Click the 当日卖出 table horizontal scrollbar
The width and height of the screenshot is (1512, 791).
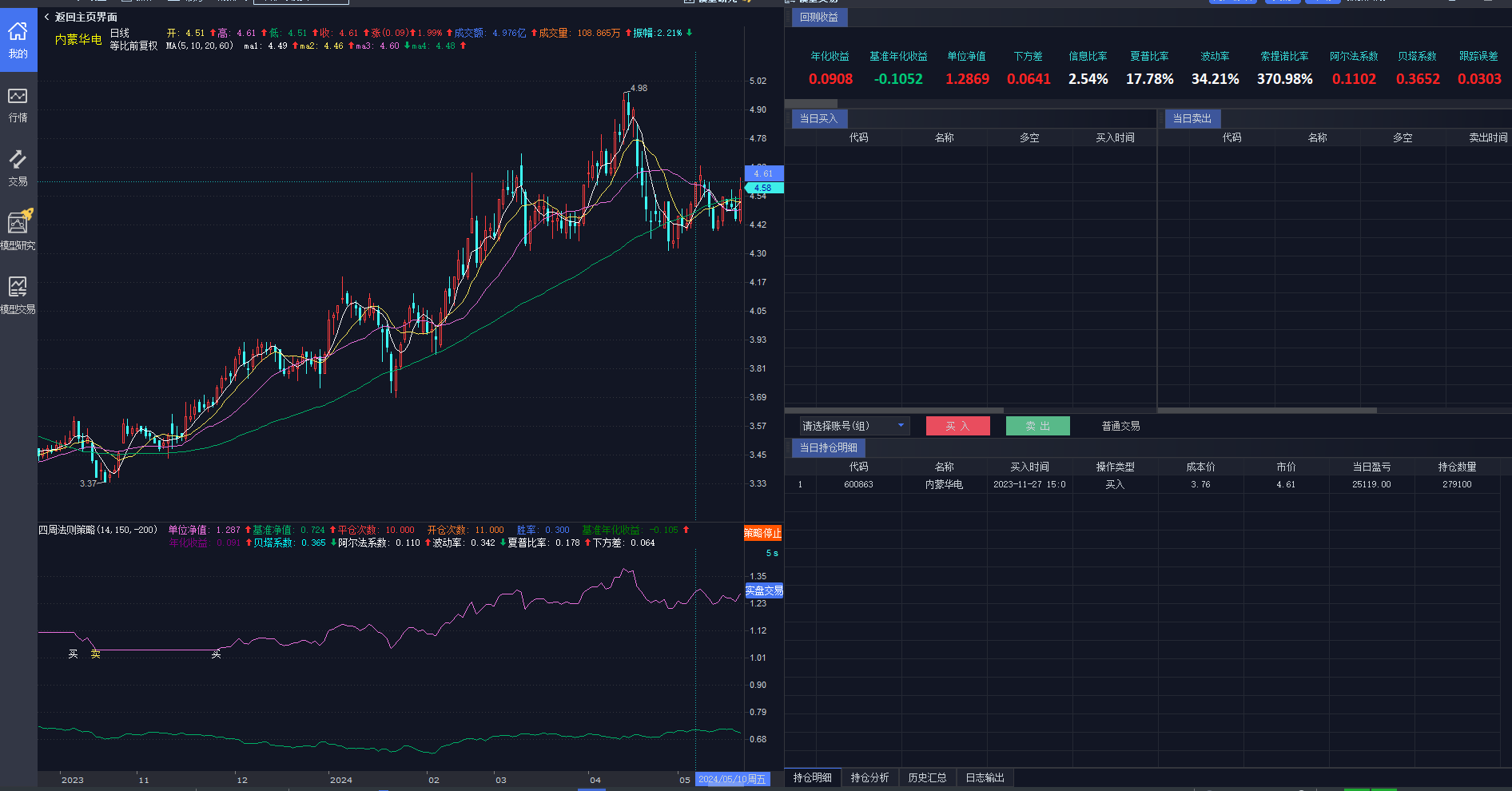[x=1267, y=411]
